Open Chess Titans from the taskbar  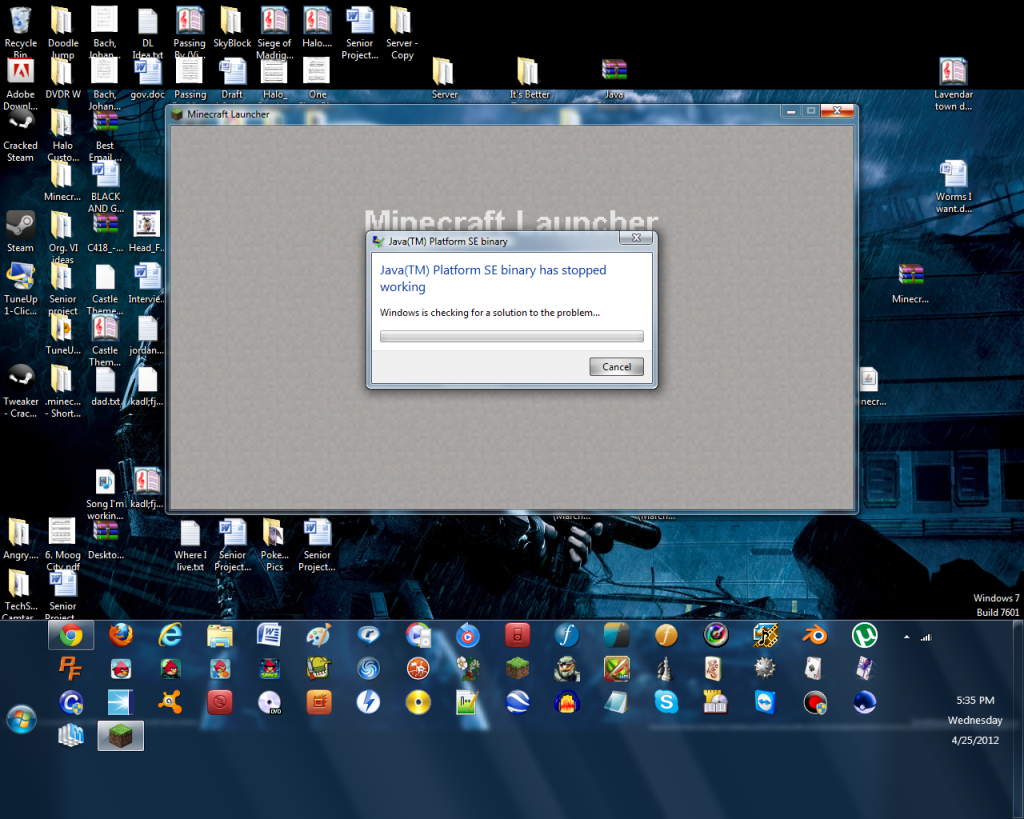pyautogui.click(x=665, y=668)
